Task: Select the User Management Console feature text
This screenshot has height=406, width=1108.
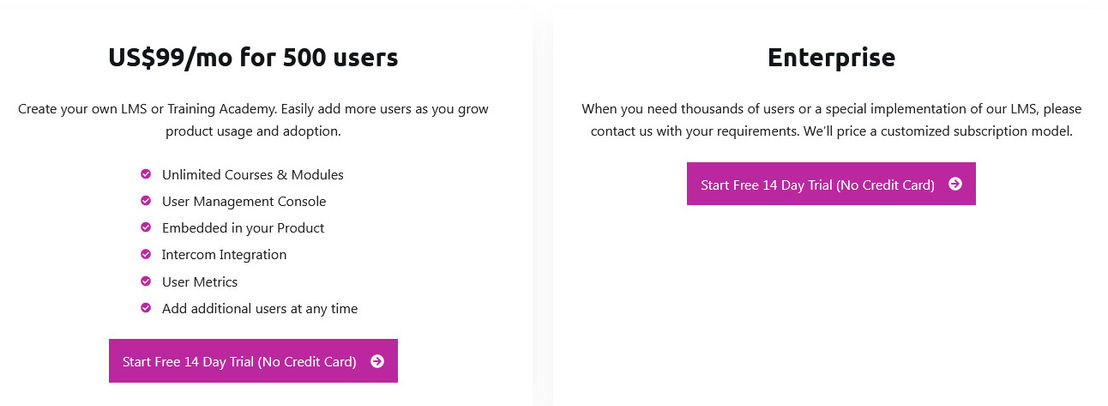Action: [244, 201]
